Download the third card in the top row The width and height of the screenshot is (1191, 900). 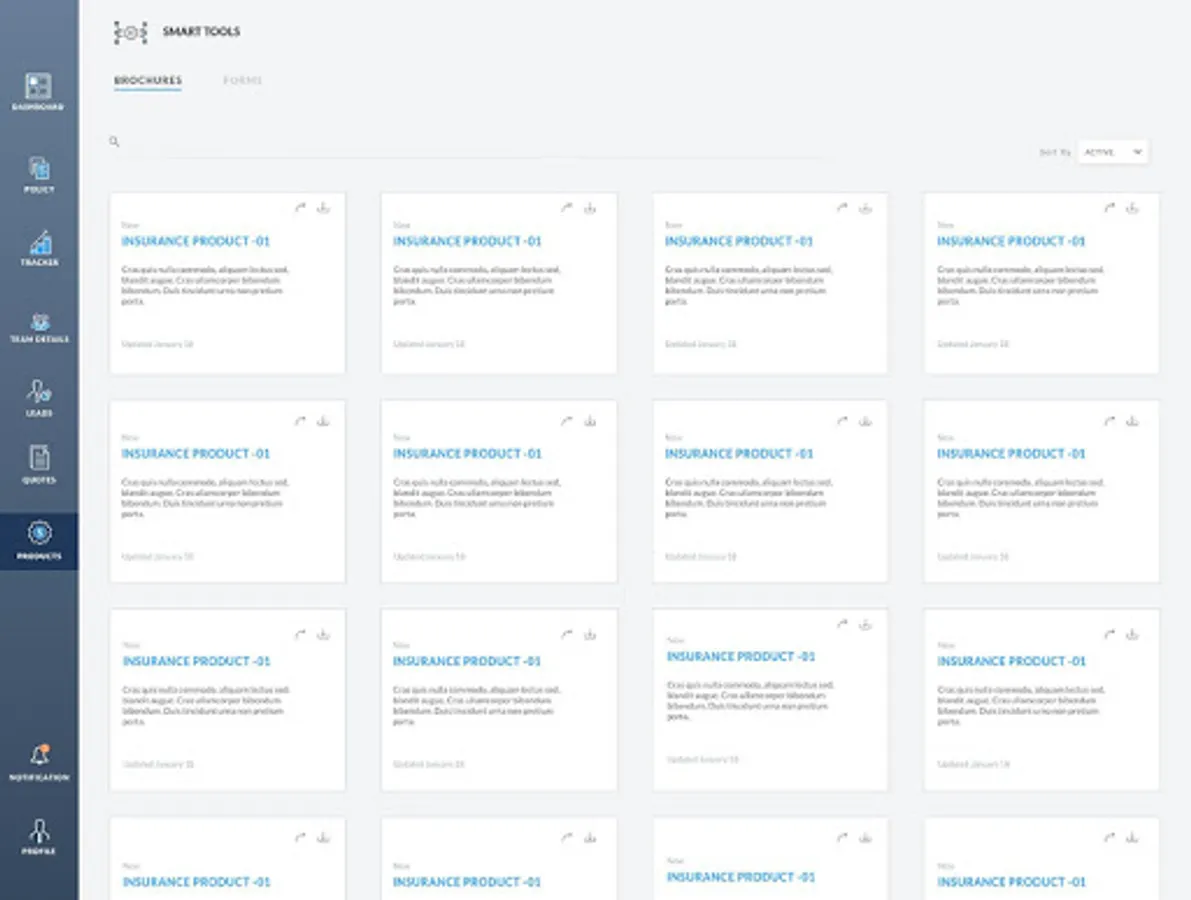(x=865, y=207)
